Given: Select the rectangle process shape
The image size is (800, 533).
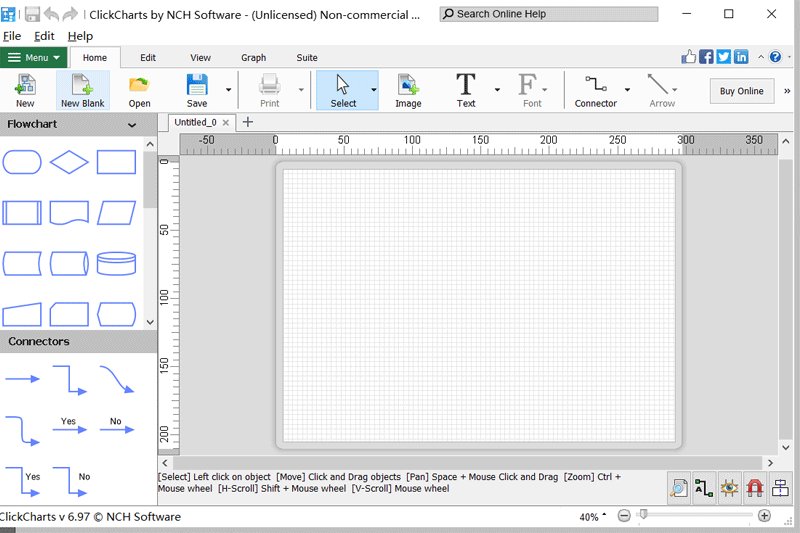Looking at the screenshot, I should [x=116, y=162].
